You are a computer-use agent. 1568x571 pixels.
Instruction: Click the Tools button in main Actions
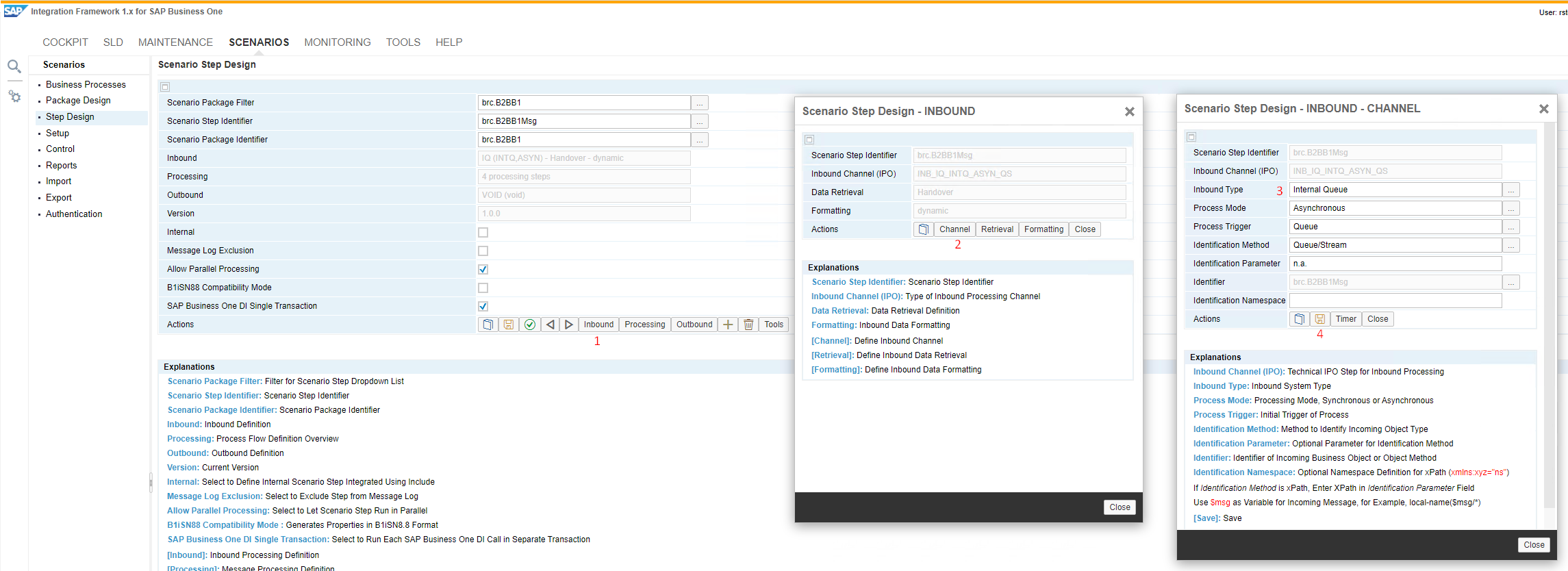coord(774,325)
